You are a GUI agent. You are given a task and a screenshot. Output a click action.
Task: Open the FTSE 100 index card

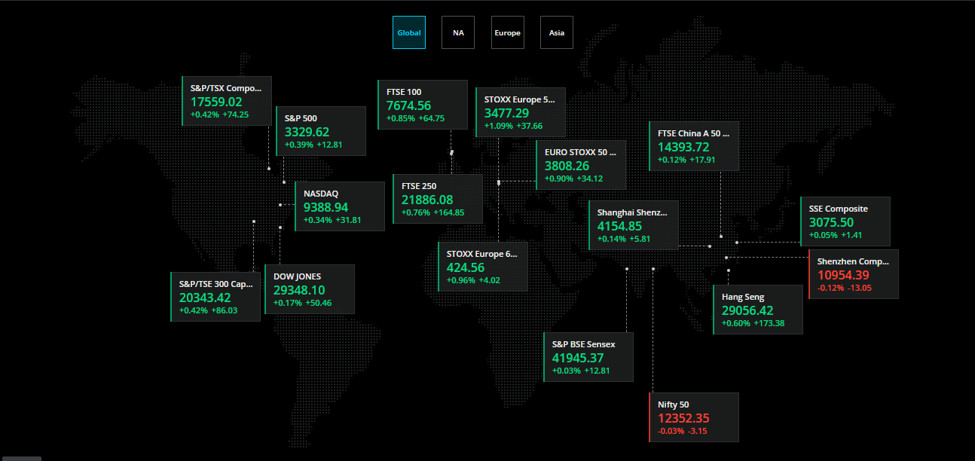(422, 105)
